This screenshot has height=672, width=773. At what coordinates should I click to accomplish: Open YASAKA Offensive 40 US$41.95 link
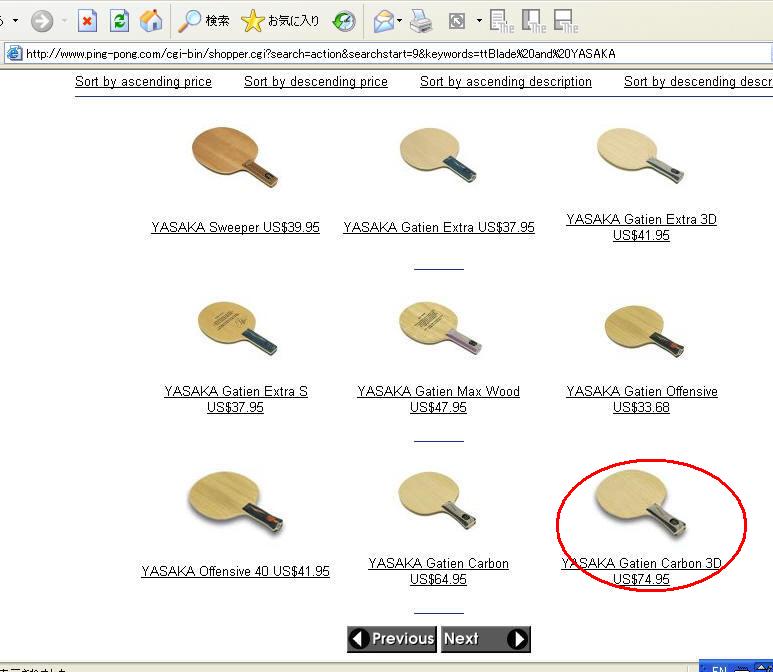click(x=235, y=571)
